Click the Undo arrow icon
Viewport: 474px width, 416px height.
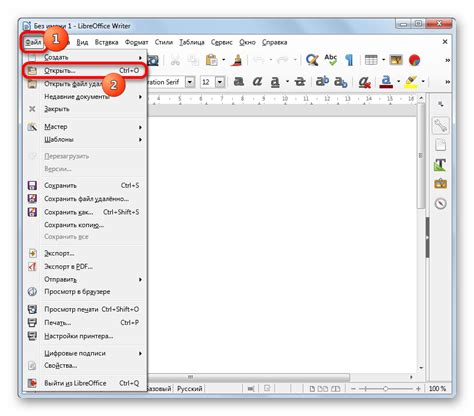point(259,60)
